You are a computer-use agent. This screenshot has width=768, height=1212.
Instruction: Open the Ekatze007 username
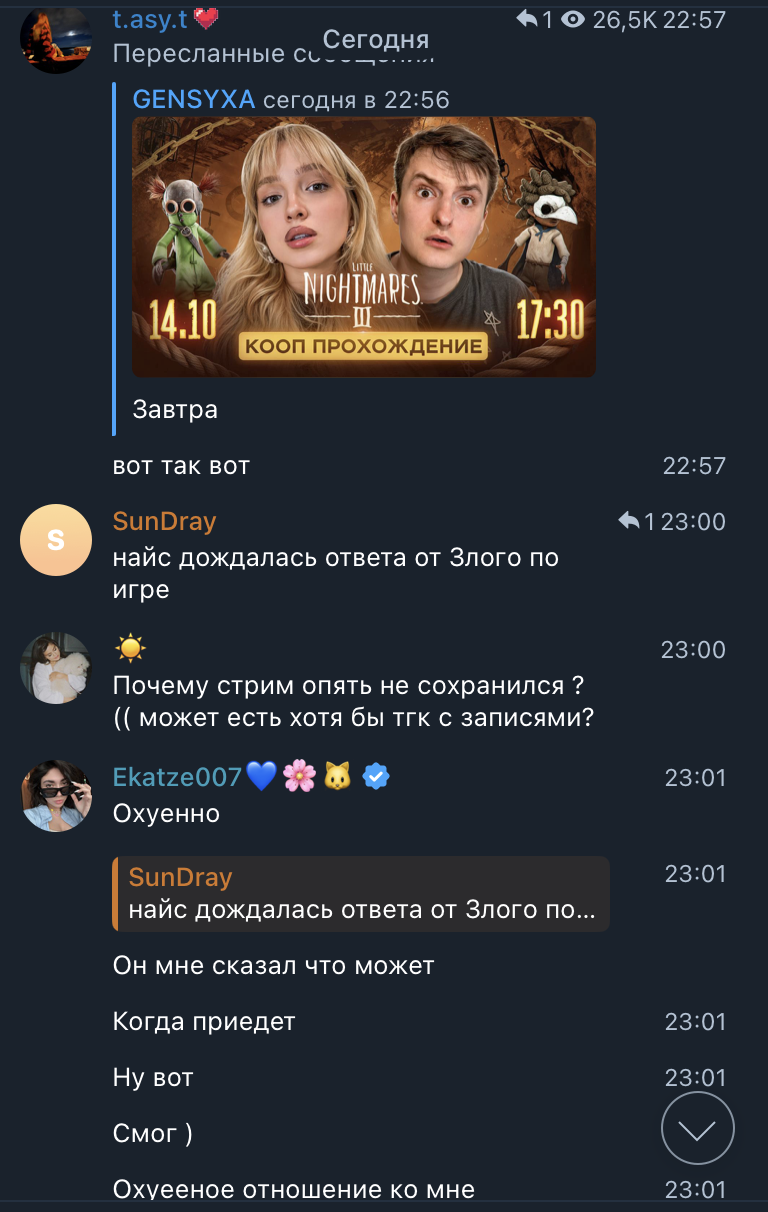point(177,777)
